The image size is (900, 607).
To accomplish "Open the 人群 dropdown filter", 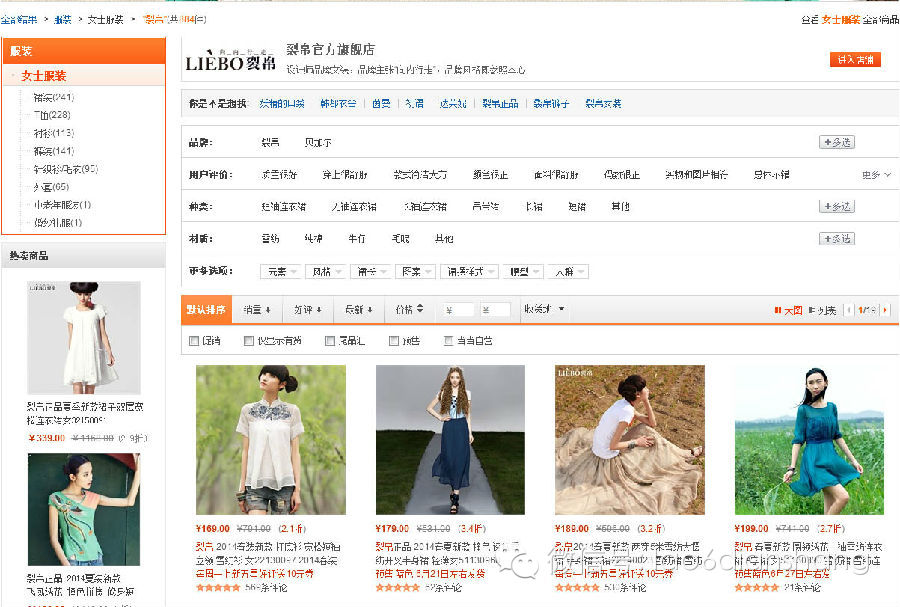I will click(568, 271).
